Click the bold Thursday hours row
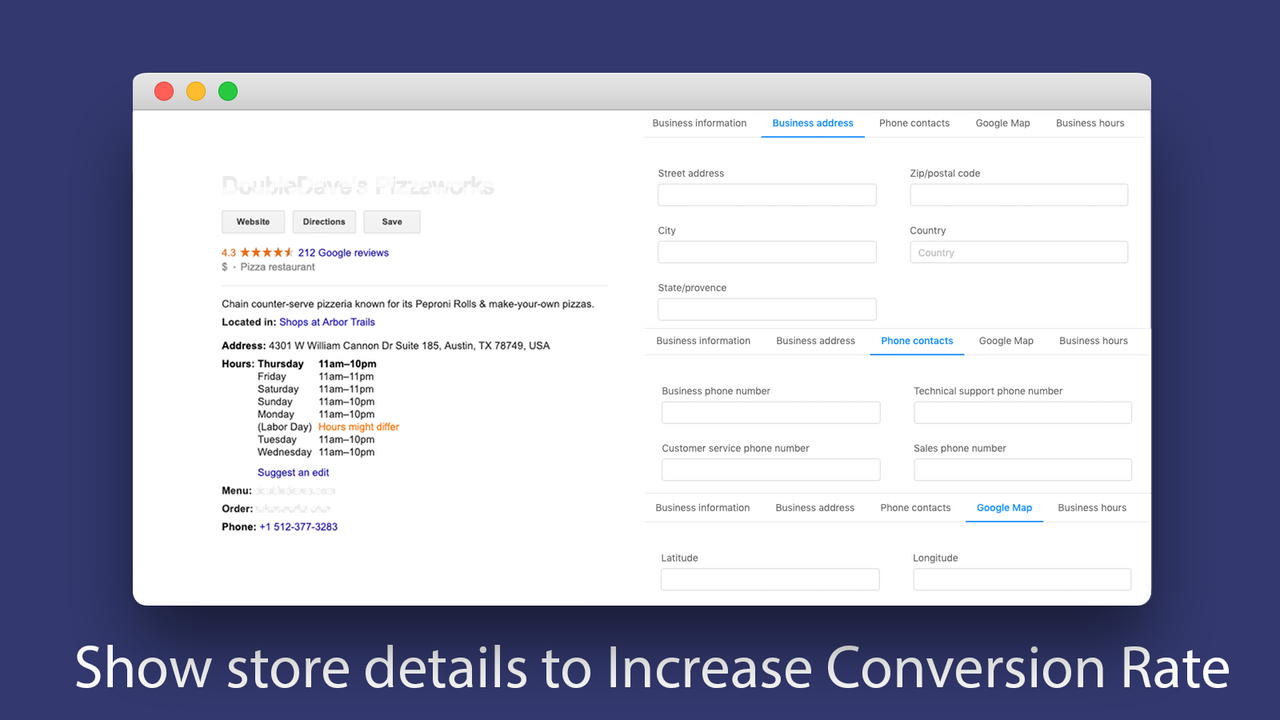The image size is (1280, 720). point(317,364)
